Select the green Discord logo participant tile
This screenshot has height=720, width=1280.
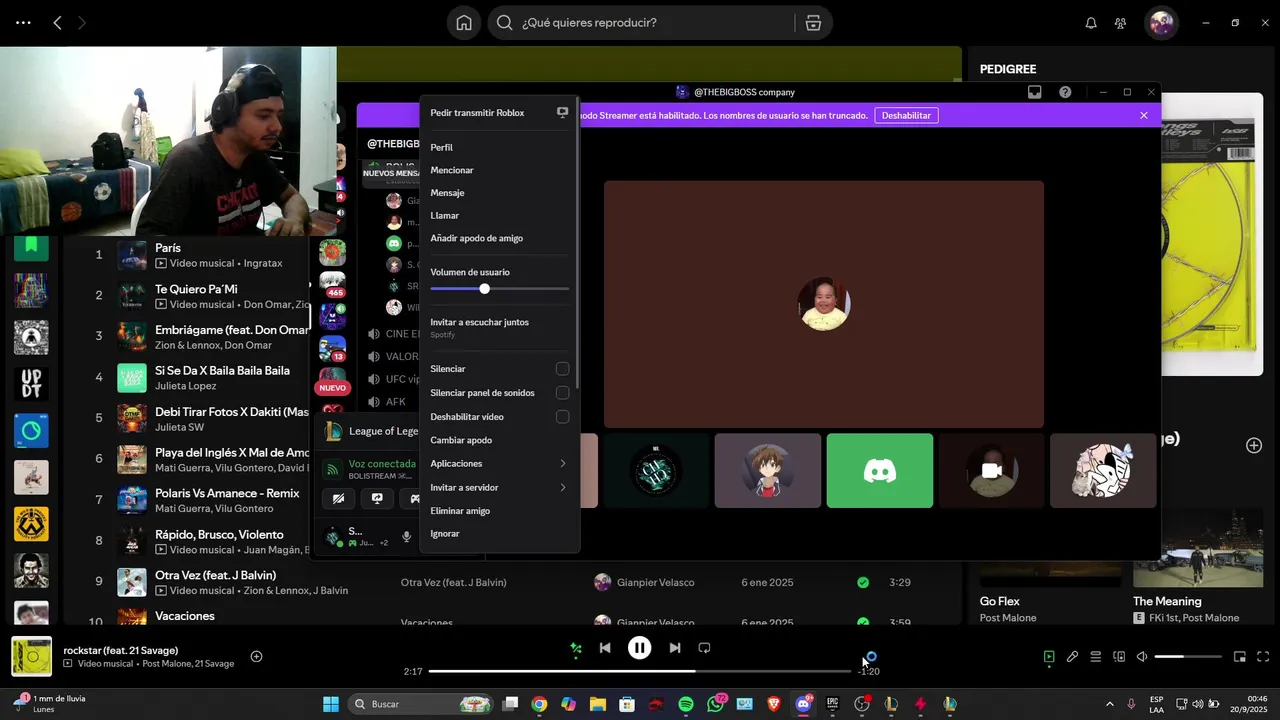[880, 470]
